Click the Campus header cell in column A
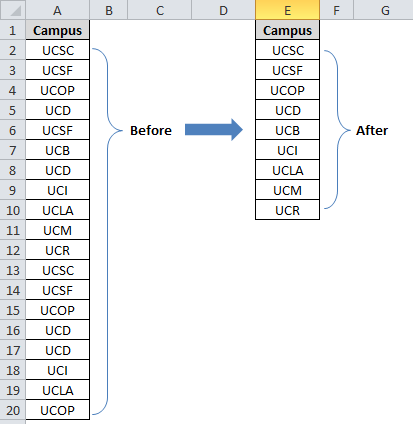Image resolution: width=413 pixels, height=424 pixels. click(58, 30)
